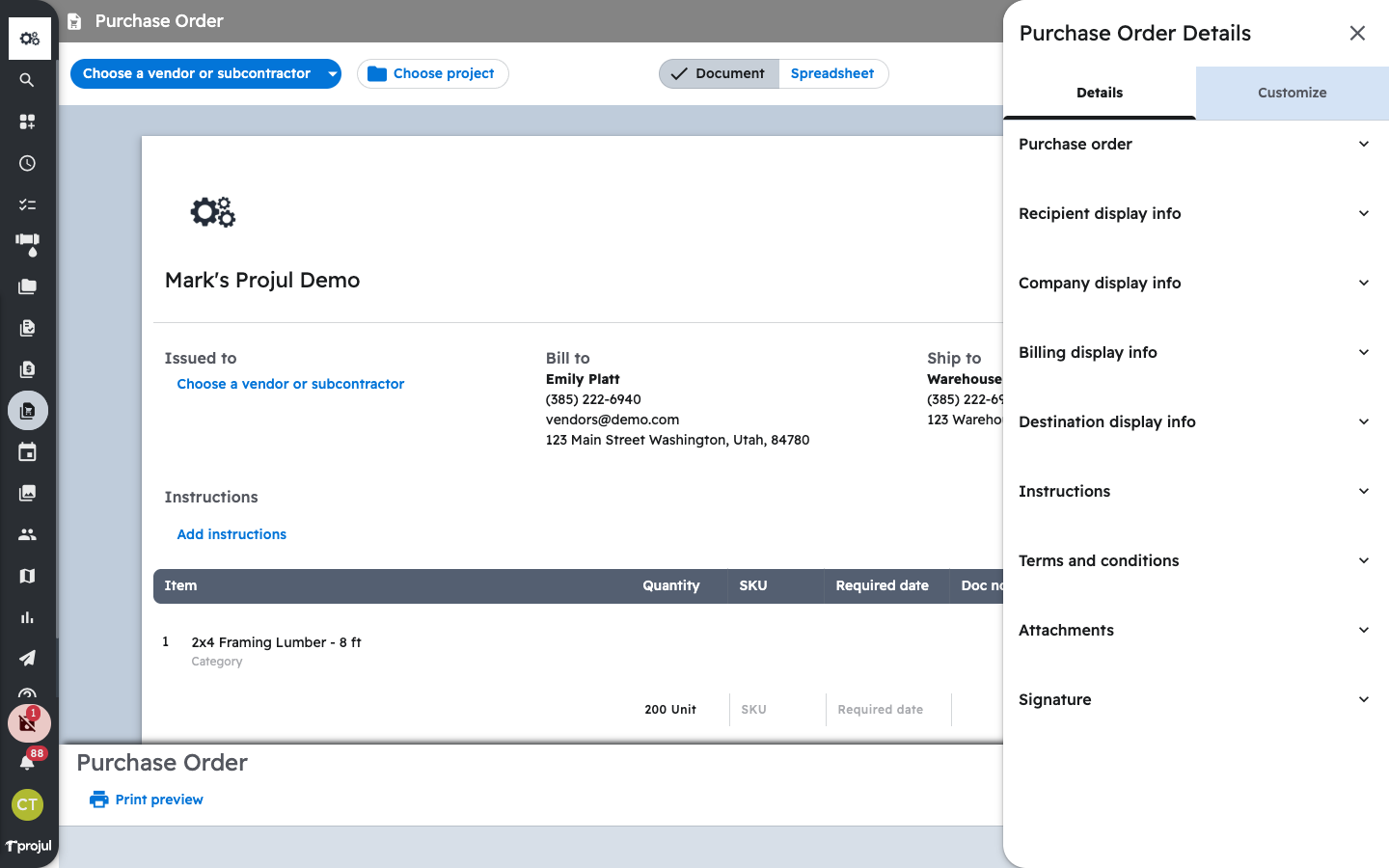
Task: Click the 2x4 Framing Lumber - 8 ft item
Action: tap(276, 642)
